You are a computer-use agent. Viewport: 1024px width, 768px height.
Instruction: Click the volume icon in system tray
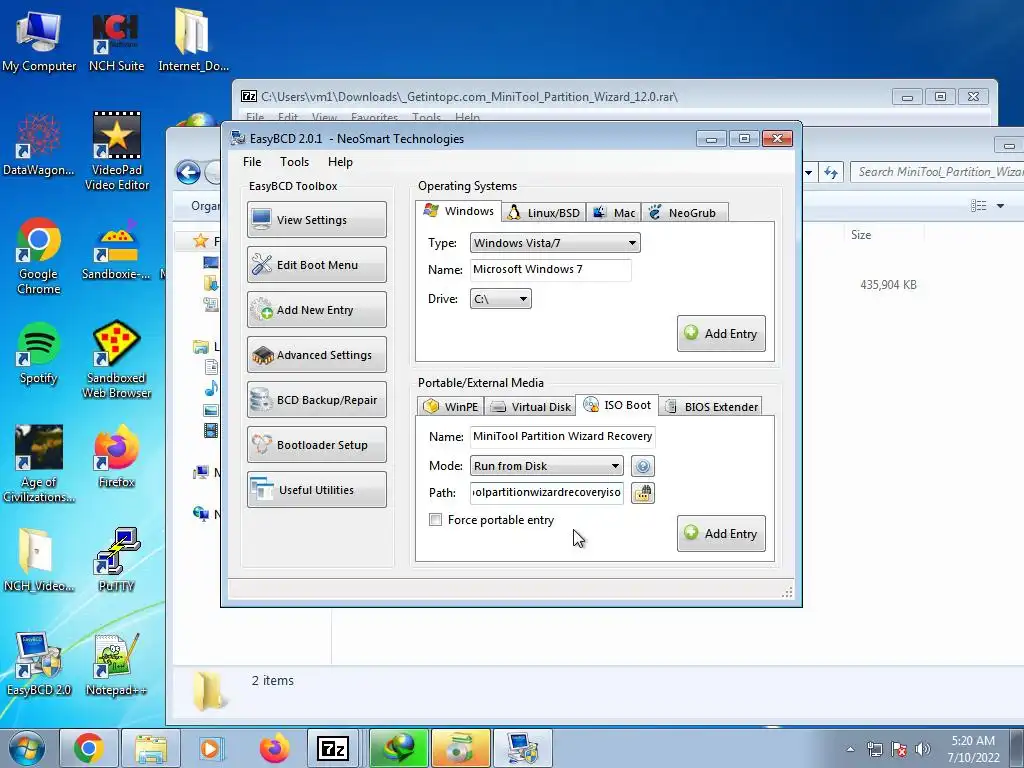coord(922,749)
